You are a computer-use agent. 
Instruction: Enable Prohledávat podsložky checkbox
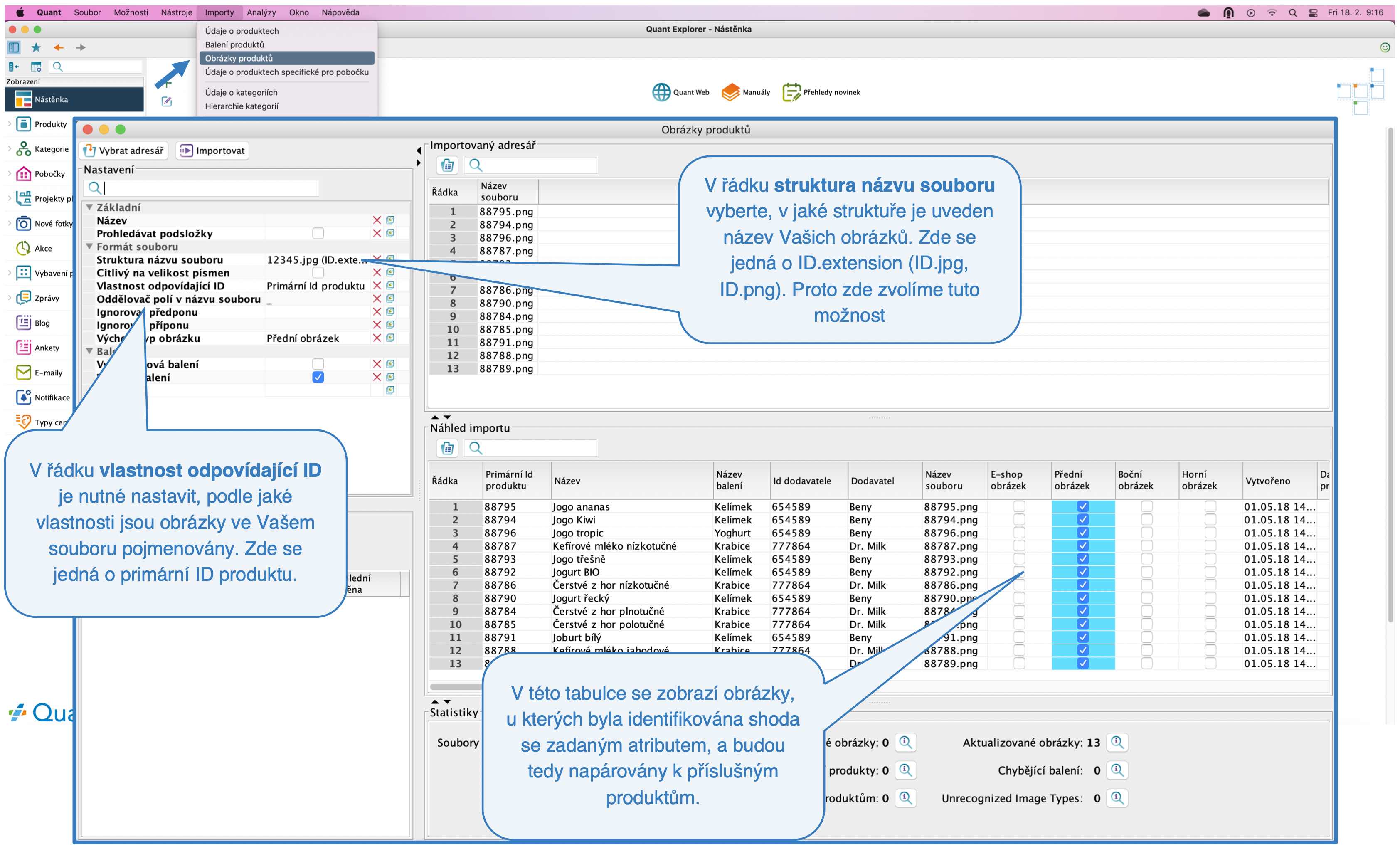pyautogui.click(x=318, y=233)
